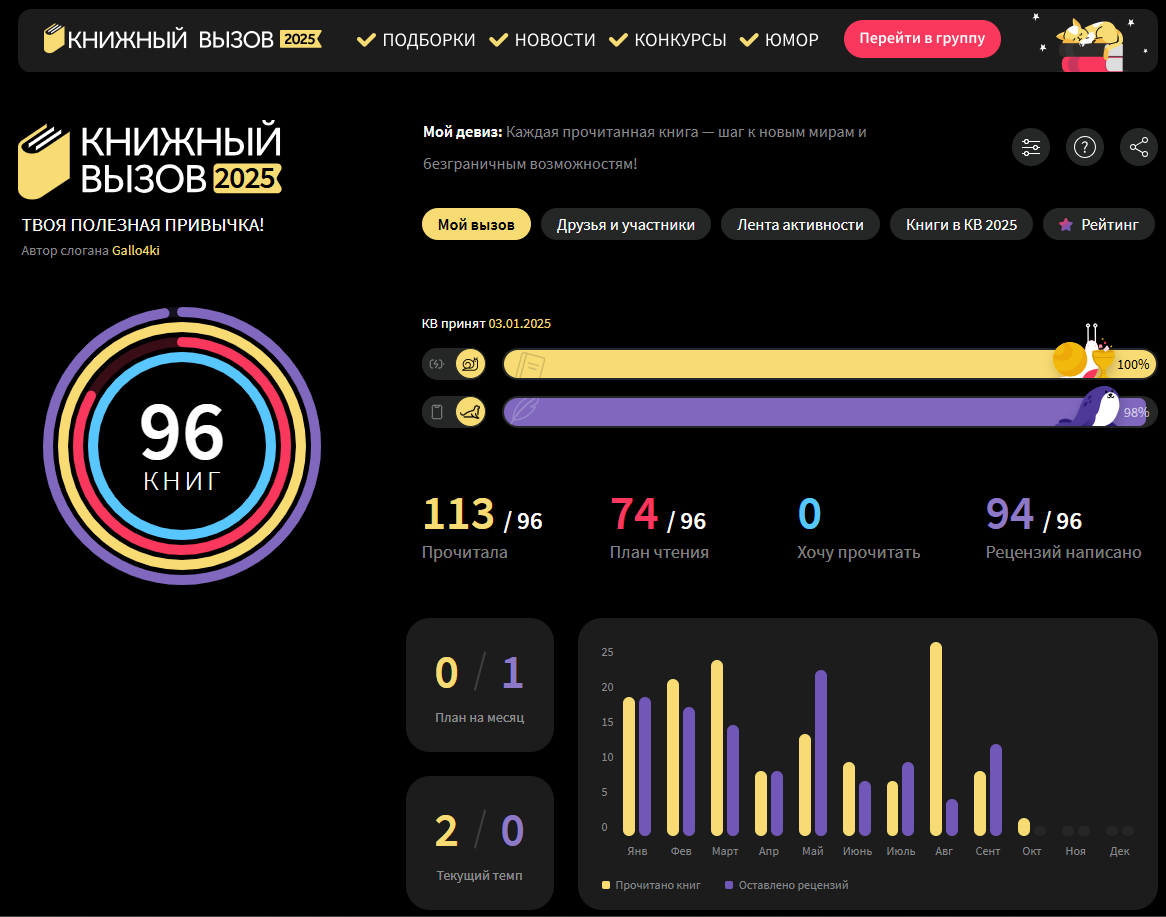This screenshot has width=1166, height=917.
Task: Open challenge settings sliders icon
Action: 1031,147
